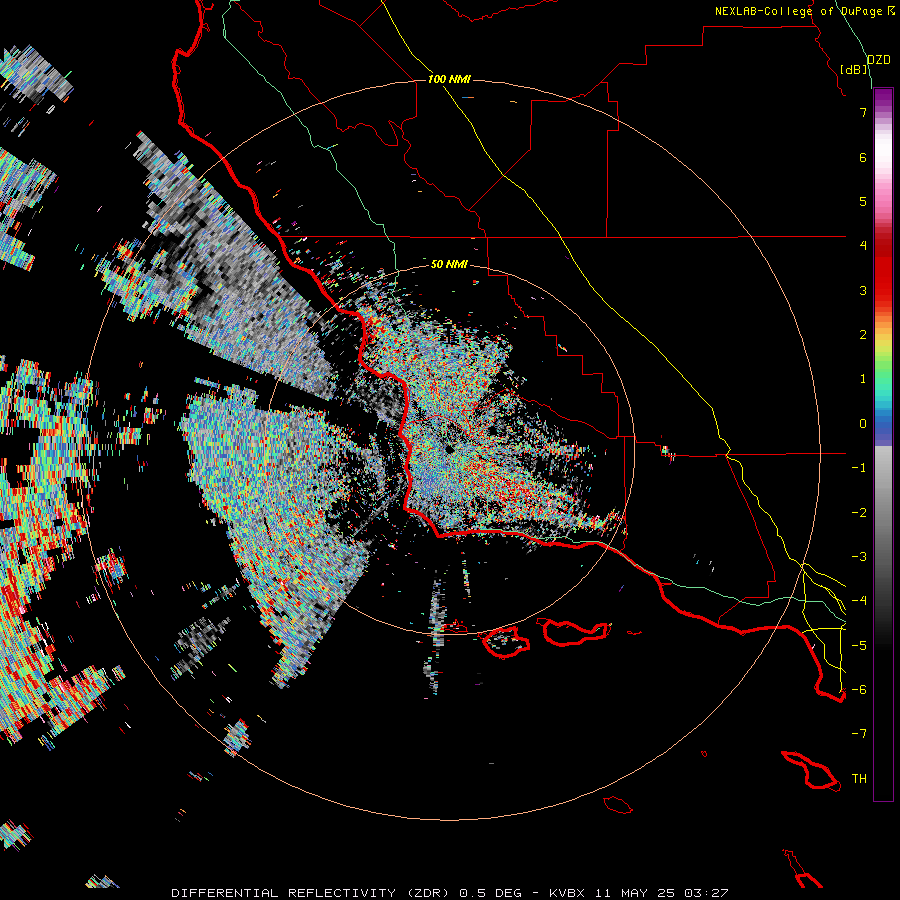Click the radar site center dot
The width and height of the screenshot is (900, 900).
[x=449, y=450]
